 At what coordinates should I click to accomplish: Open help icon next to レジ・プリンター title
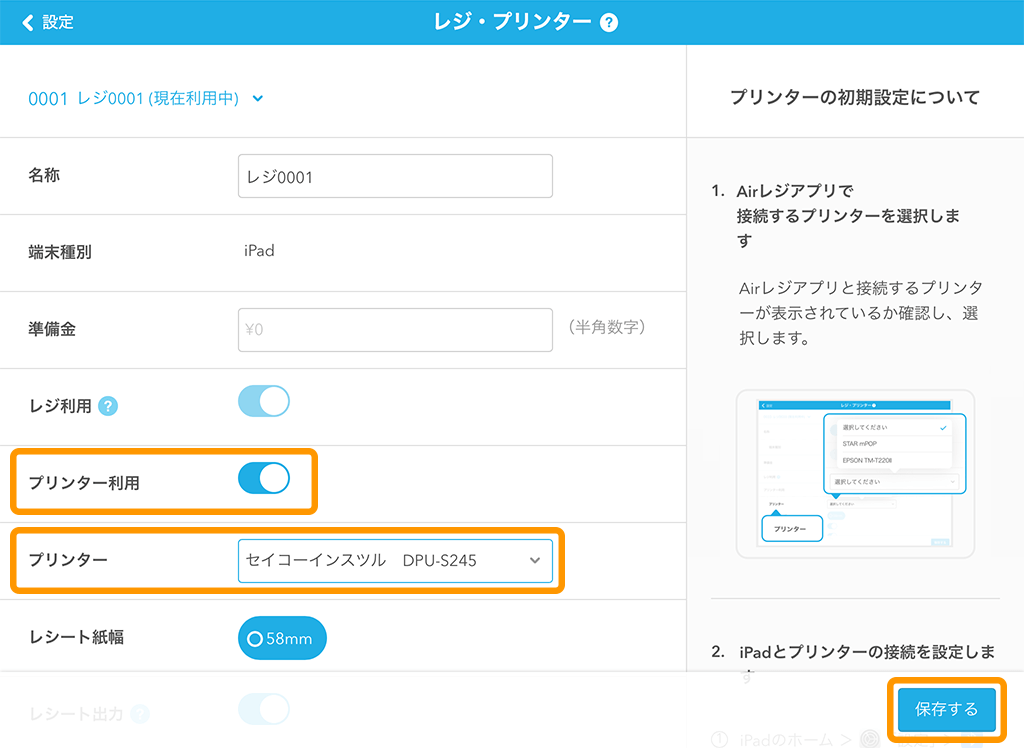[609, 23]
